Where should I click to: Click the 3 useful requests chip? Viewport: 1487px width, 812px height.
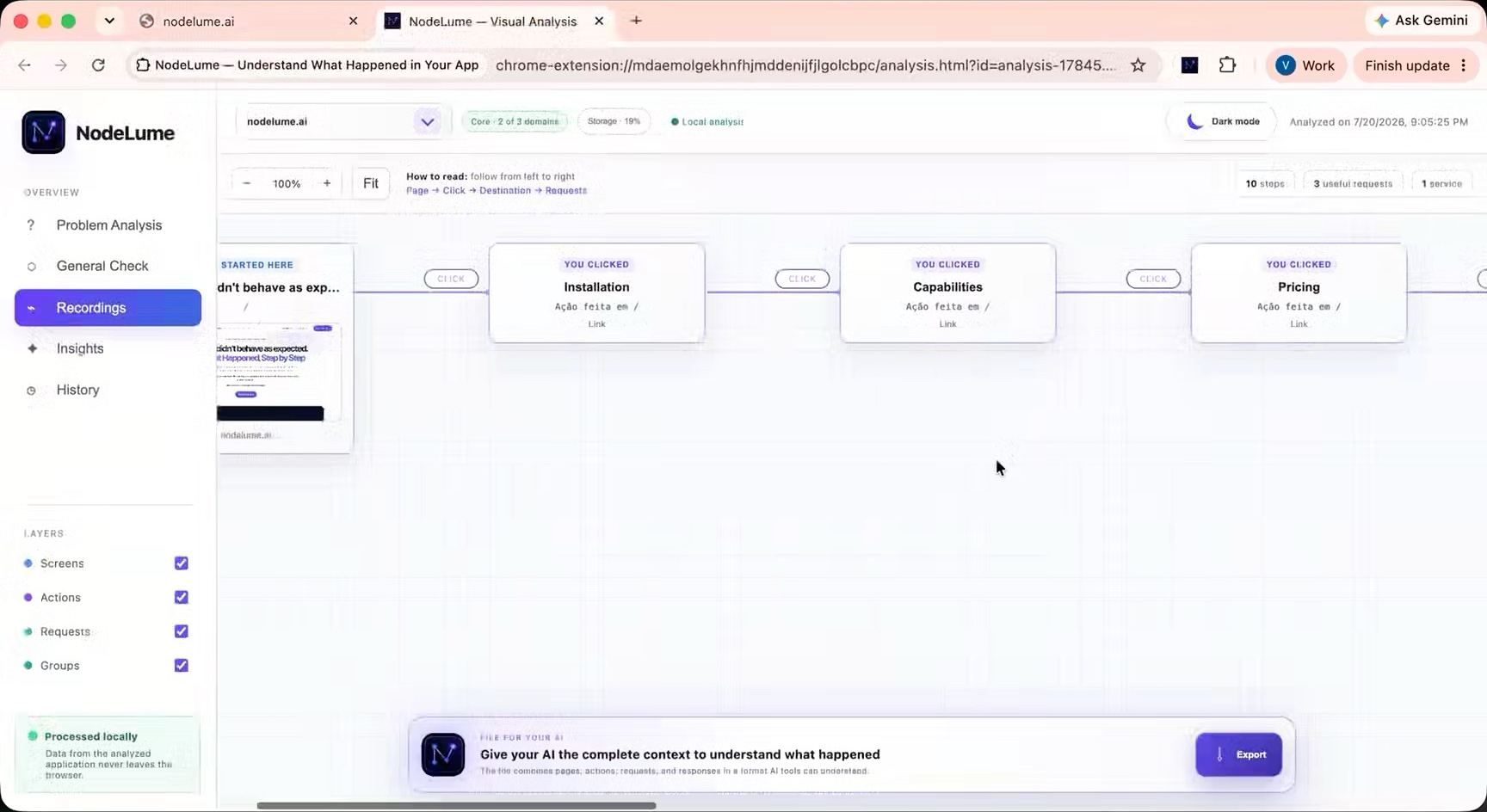(1353, 183)
